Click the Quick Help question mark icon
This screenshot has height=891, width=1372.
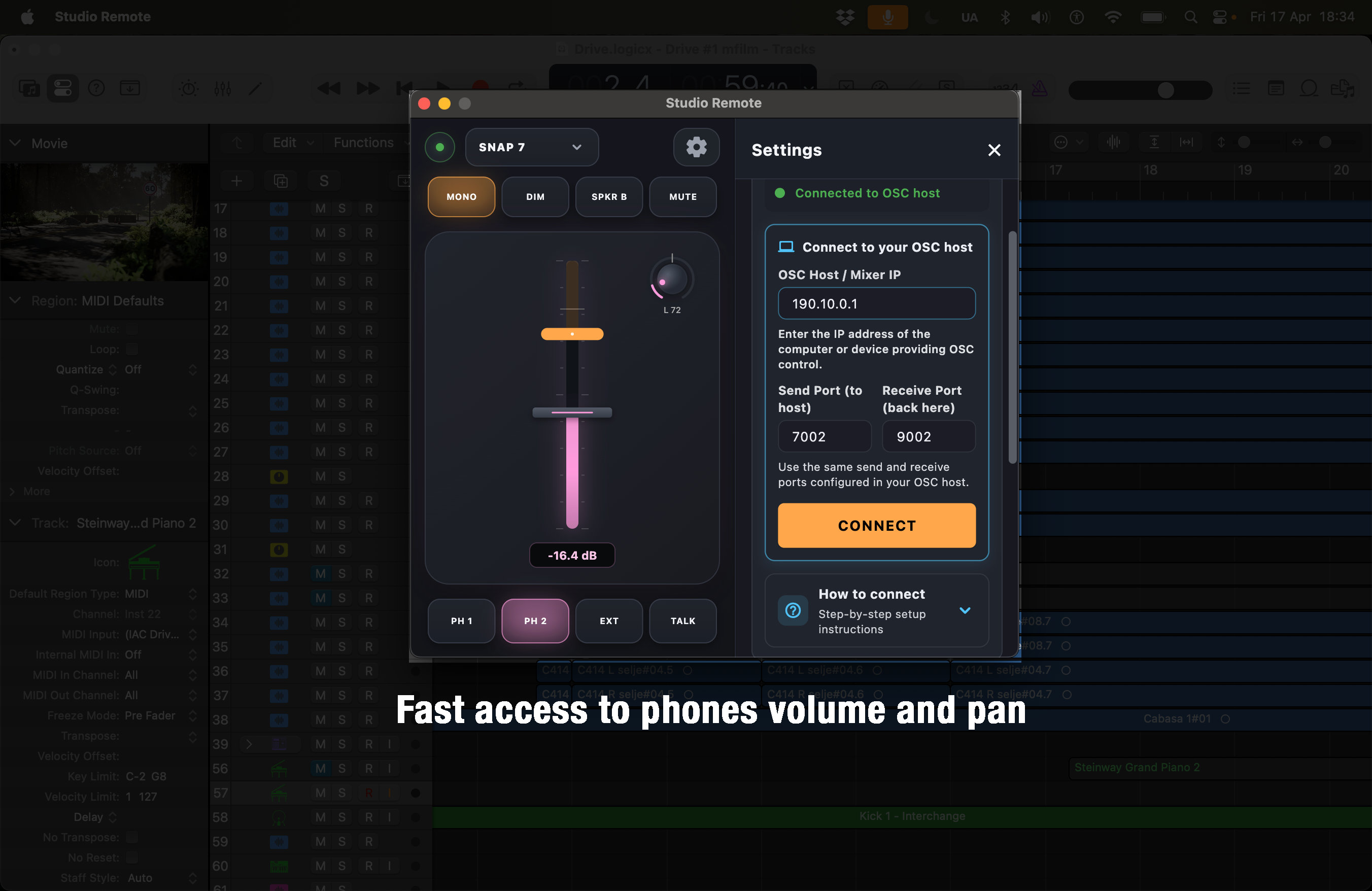pos(96,88)
